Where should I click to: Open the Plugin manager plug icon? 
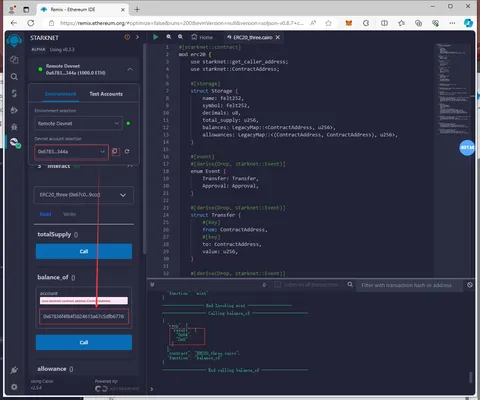[x=14, y=370]
